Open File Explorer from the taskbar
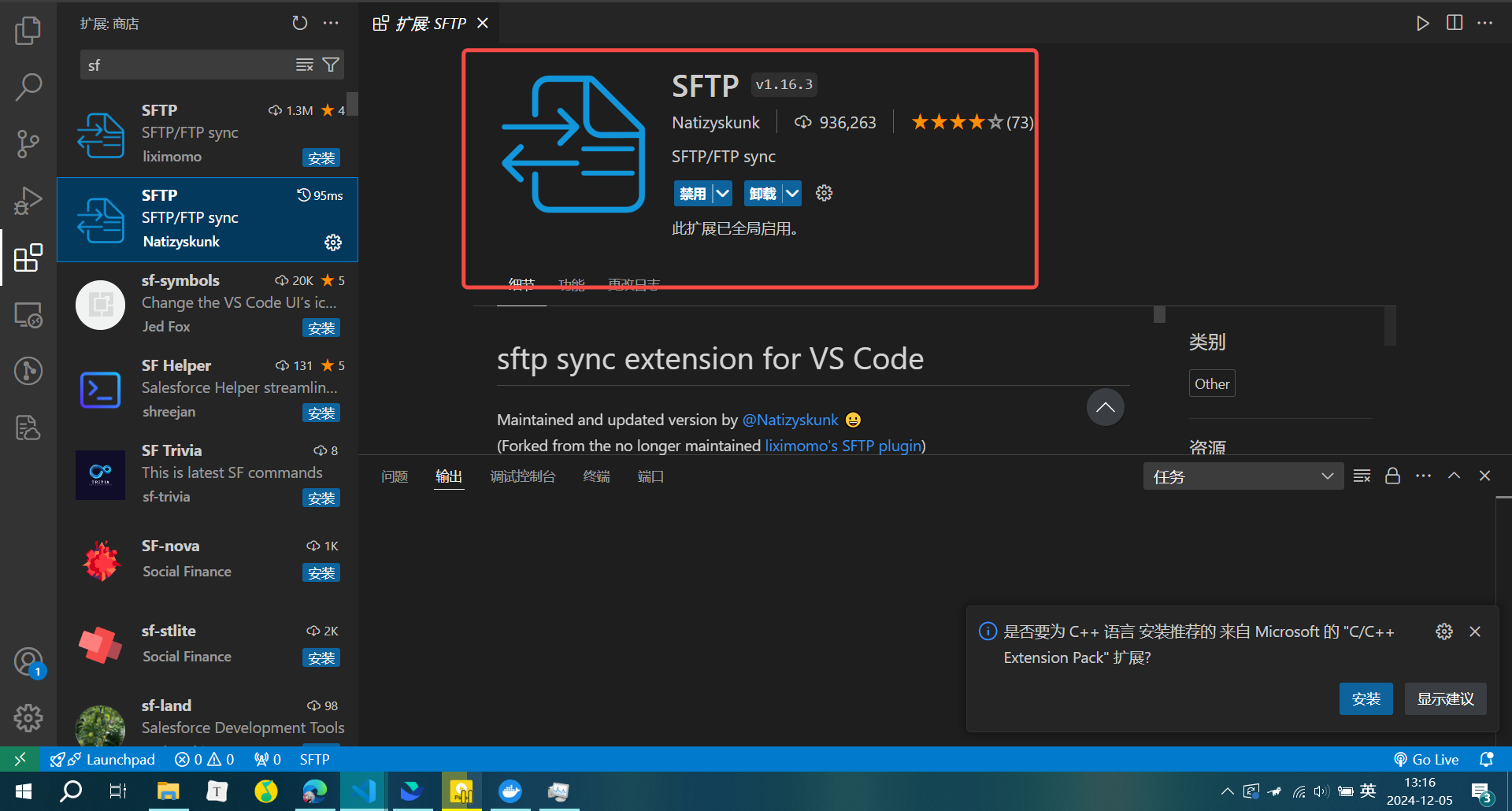The image size is (1512, 811). pos(169,791)
